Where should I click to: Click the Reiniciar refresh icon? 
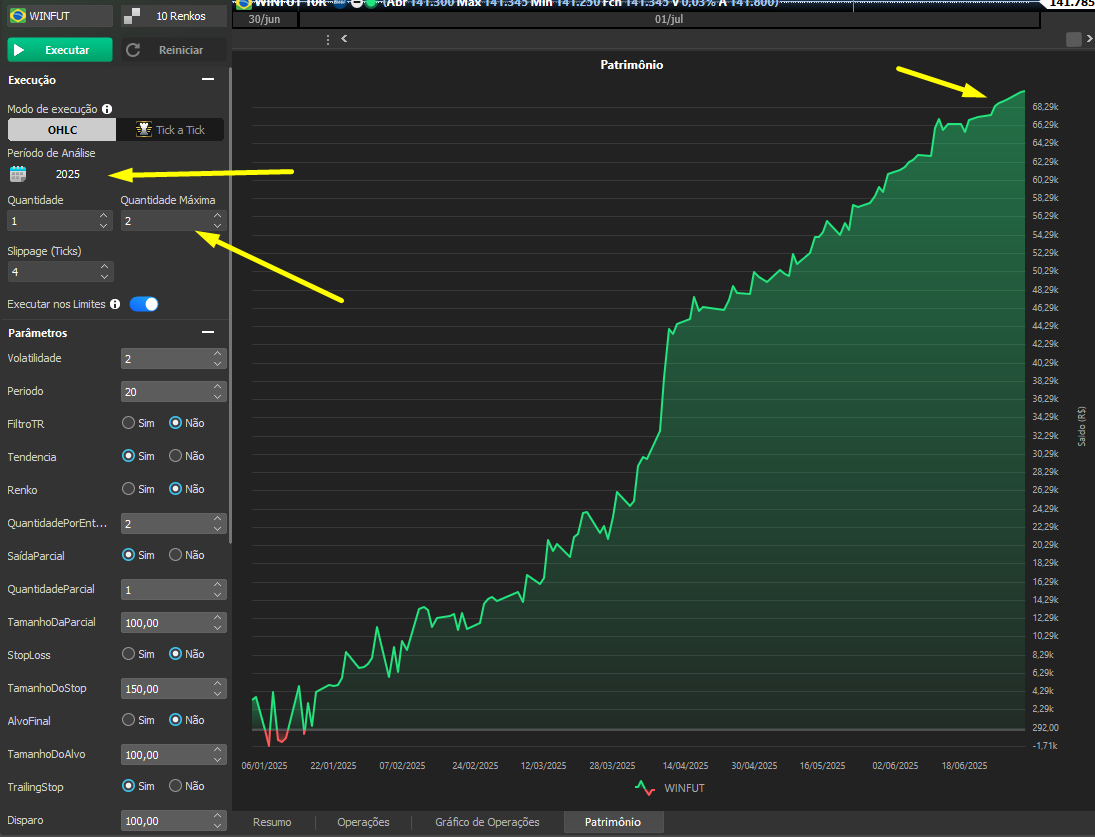[133, 50]
